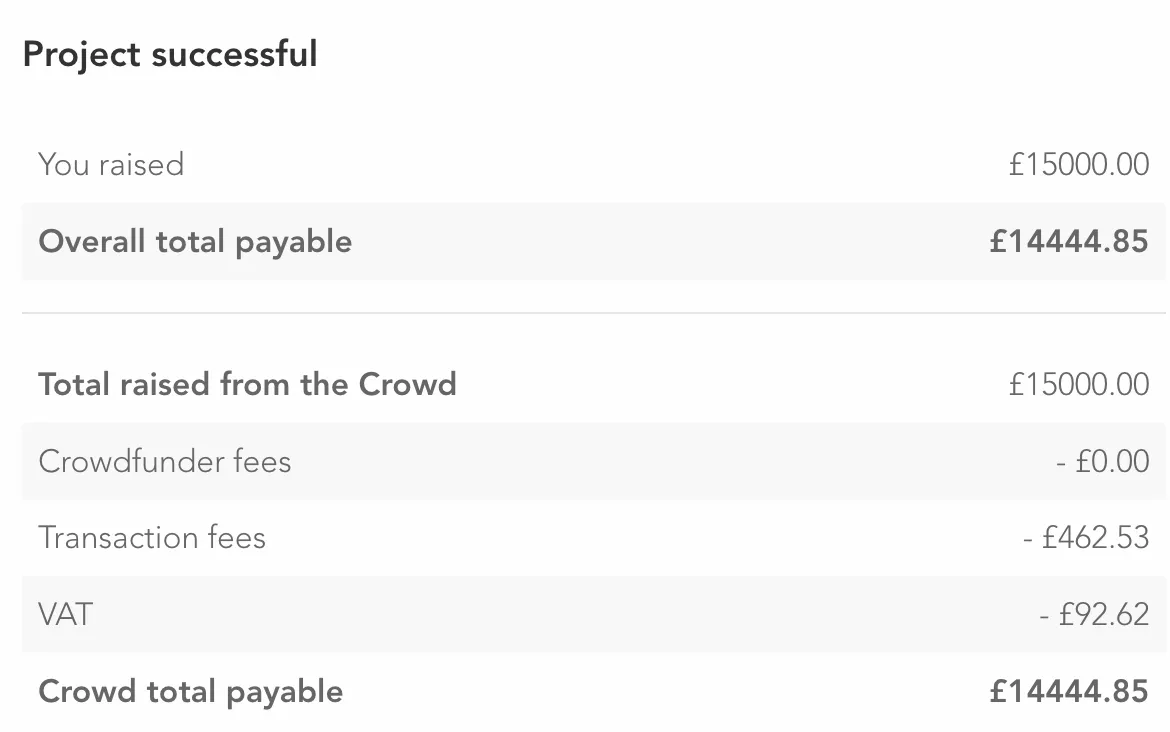Select the 'Total raised from the Crowd' label
Image resolution: width=1170 pixels, height=732 pixels.
(x=247, y=384)
